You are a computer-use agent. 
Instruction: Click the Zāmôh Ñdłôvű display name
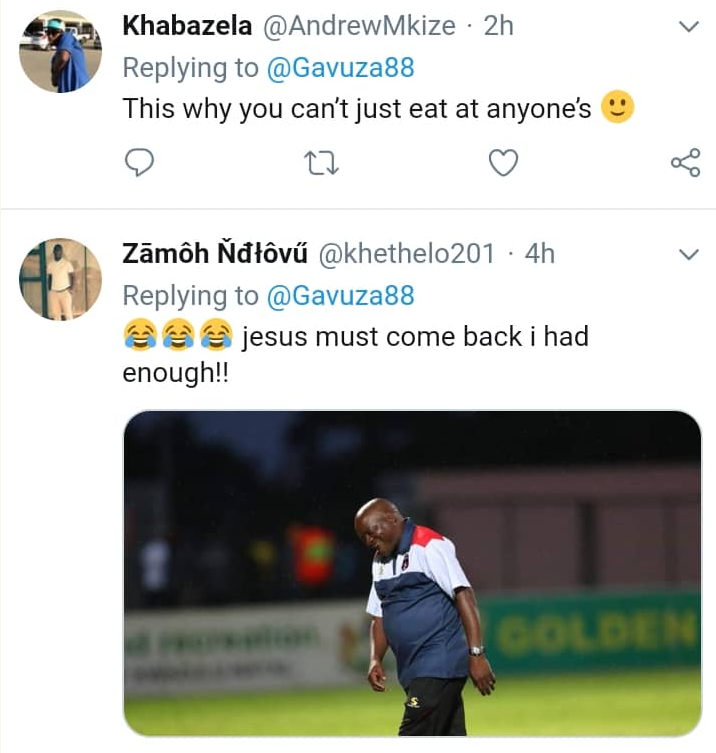tap(215, 255)
